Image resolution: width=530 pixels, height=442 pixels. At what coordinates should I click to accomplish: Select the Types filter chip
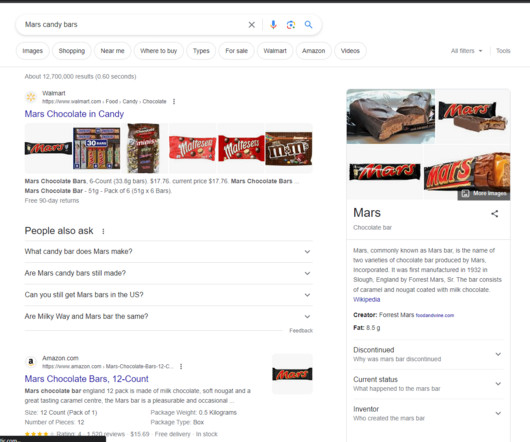point(201,51)
